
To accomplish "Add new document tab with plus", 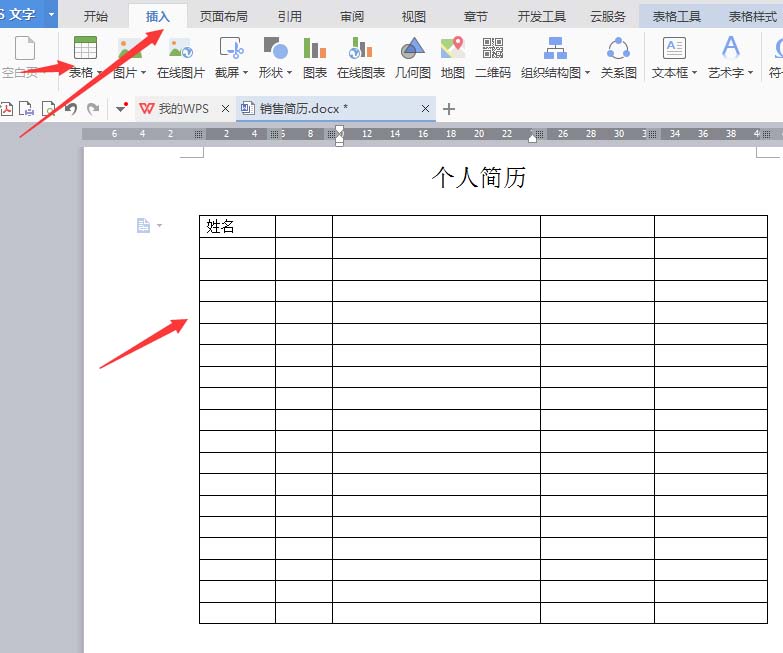I will (449, 109).
